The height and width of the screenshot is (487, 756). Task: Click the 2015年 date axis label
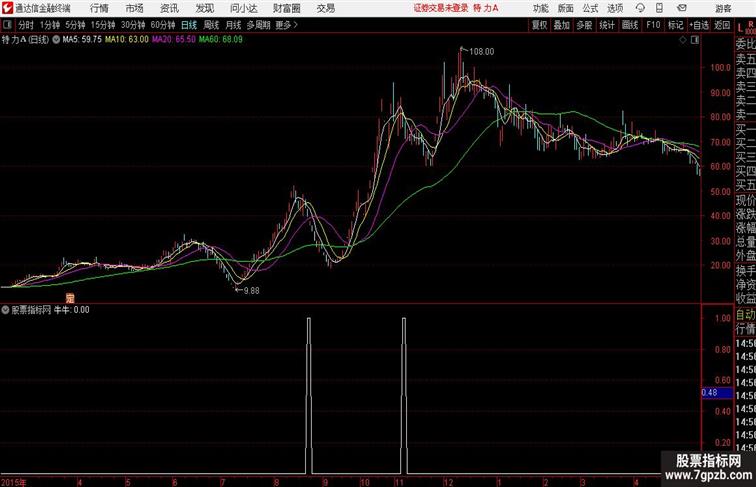click(14, 482)
